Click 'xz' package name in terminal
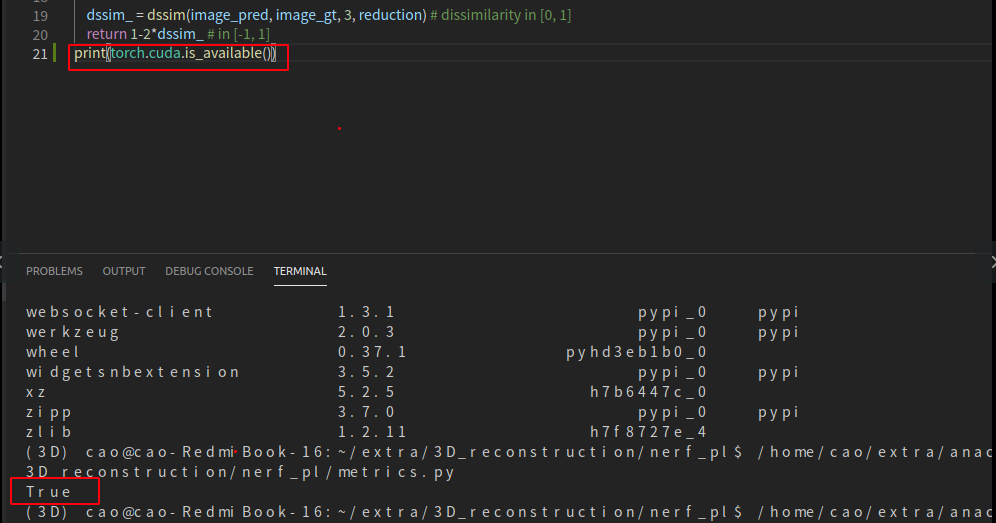This screenshot has height=523, width=996. click(x=36, y=392)
